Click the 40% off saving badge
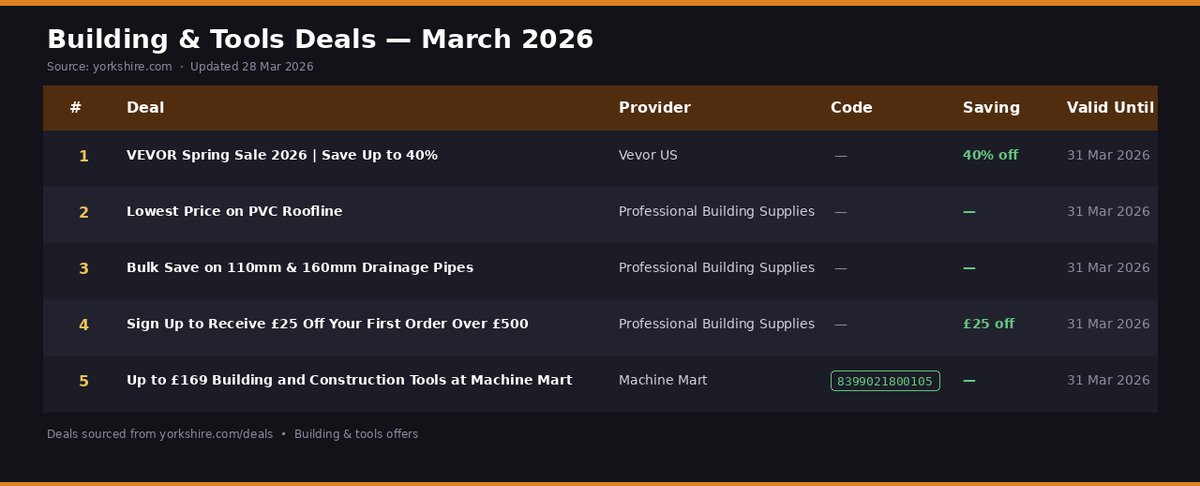Screen dimensions: 1200x486 click(x=990, y=156)
